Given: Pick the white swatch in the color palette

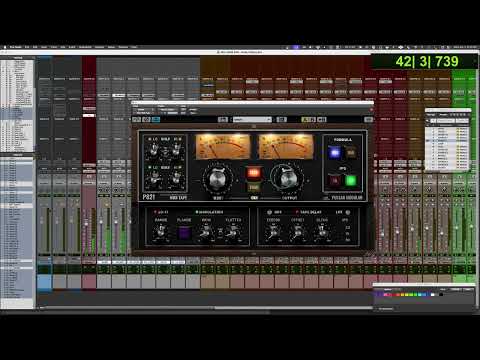Looking at the screenshot, I should 433,295.
